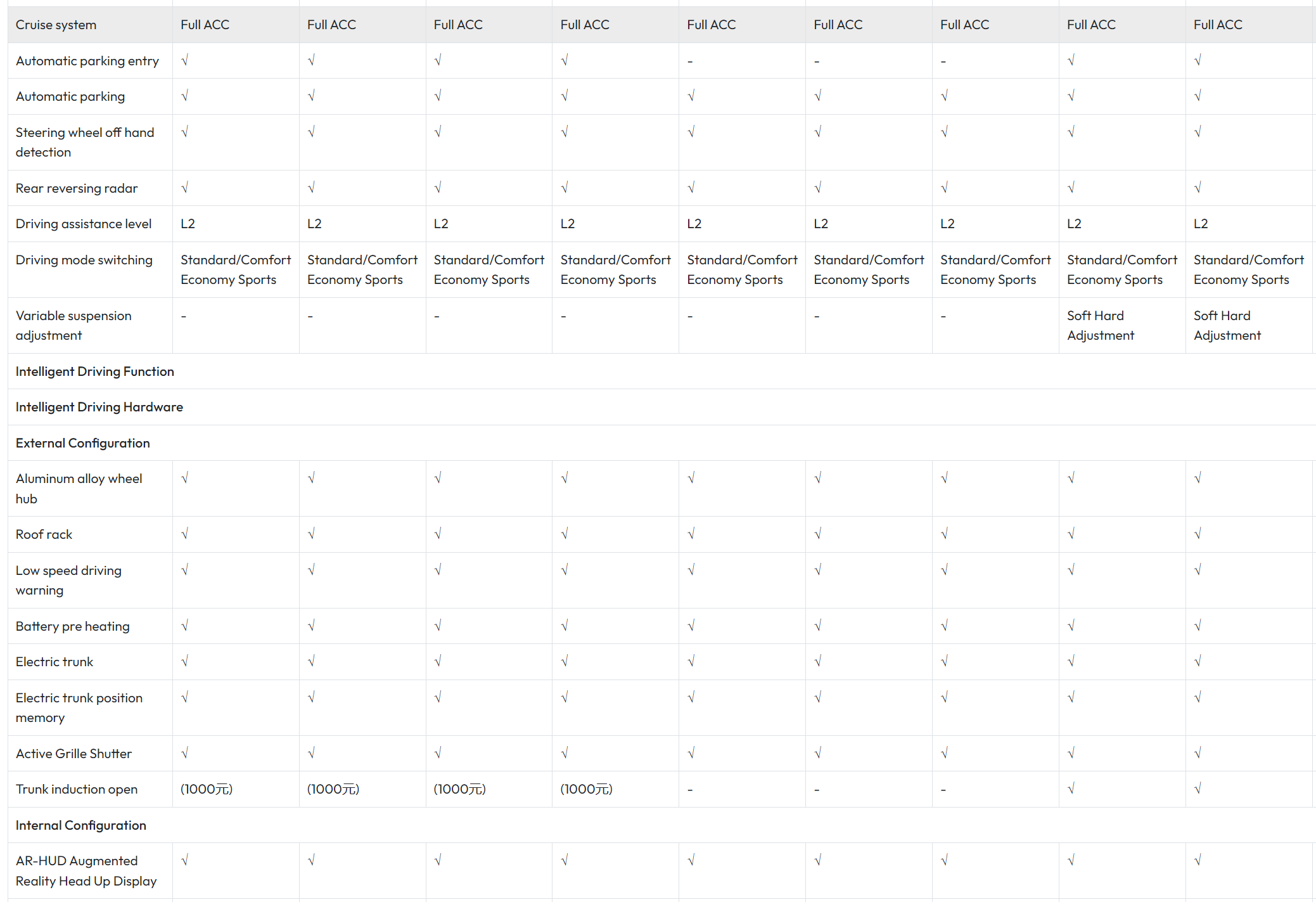Collapse the External Configuration section
This screenshot has width=1316, height=902.
[83, 443]
